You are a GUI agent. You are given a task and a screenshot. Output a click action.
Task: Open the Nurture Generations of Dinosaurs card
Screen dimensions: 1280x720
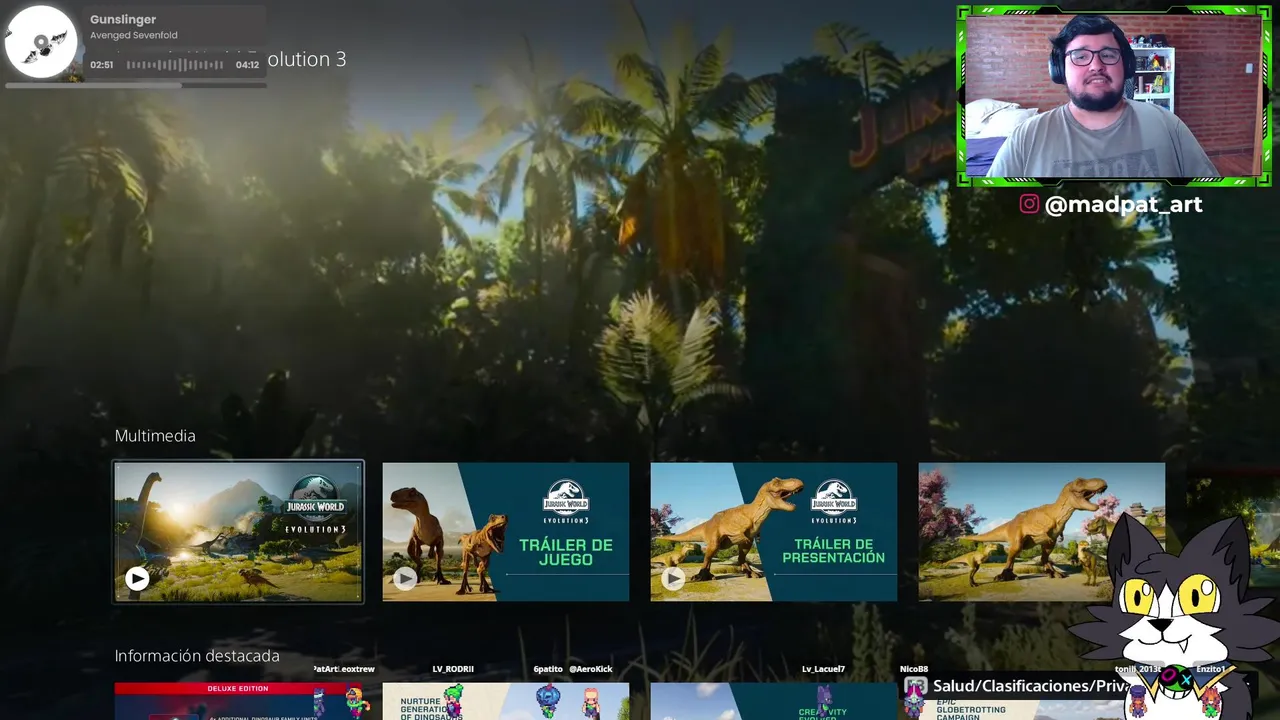coord(506,701)
